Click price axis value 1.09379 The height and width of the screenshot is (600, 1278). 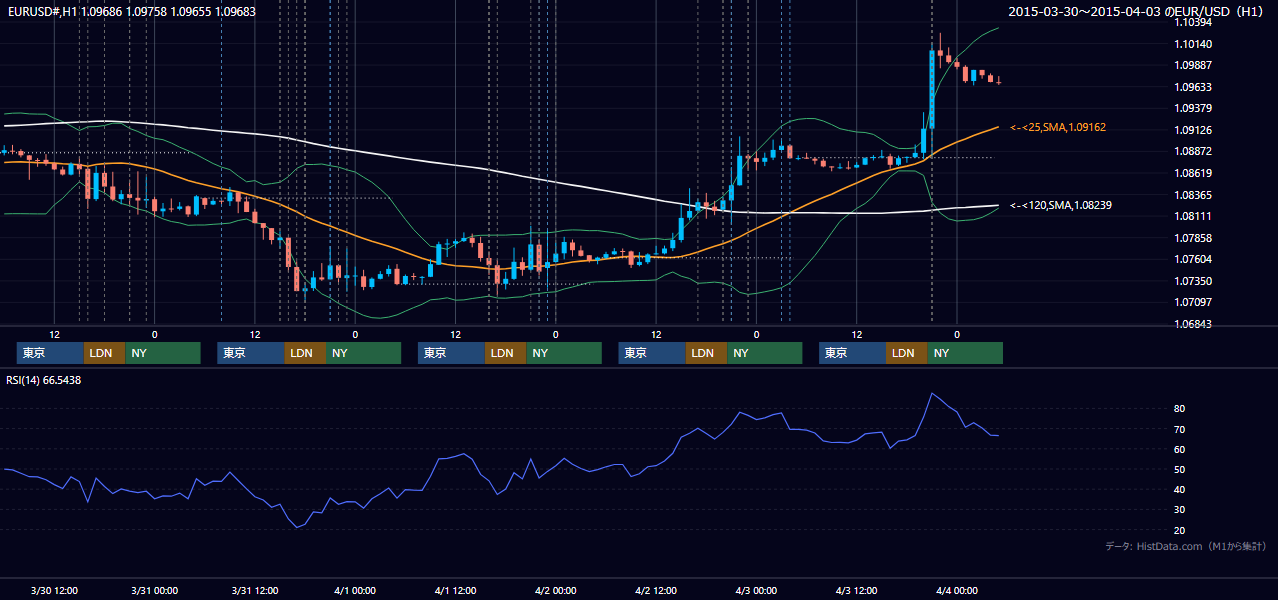pyautogui.click(x=1194, y=108)
